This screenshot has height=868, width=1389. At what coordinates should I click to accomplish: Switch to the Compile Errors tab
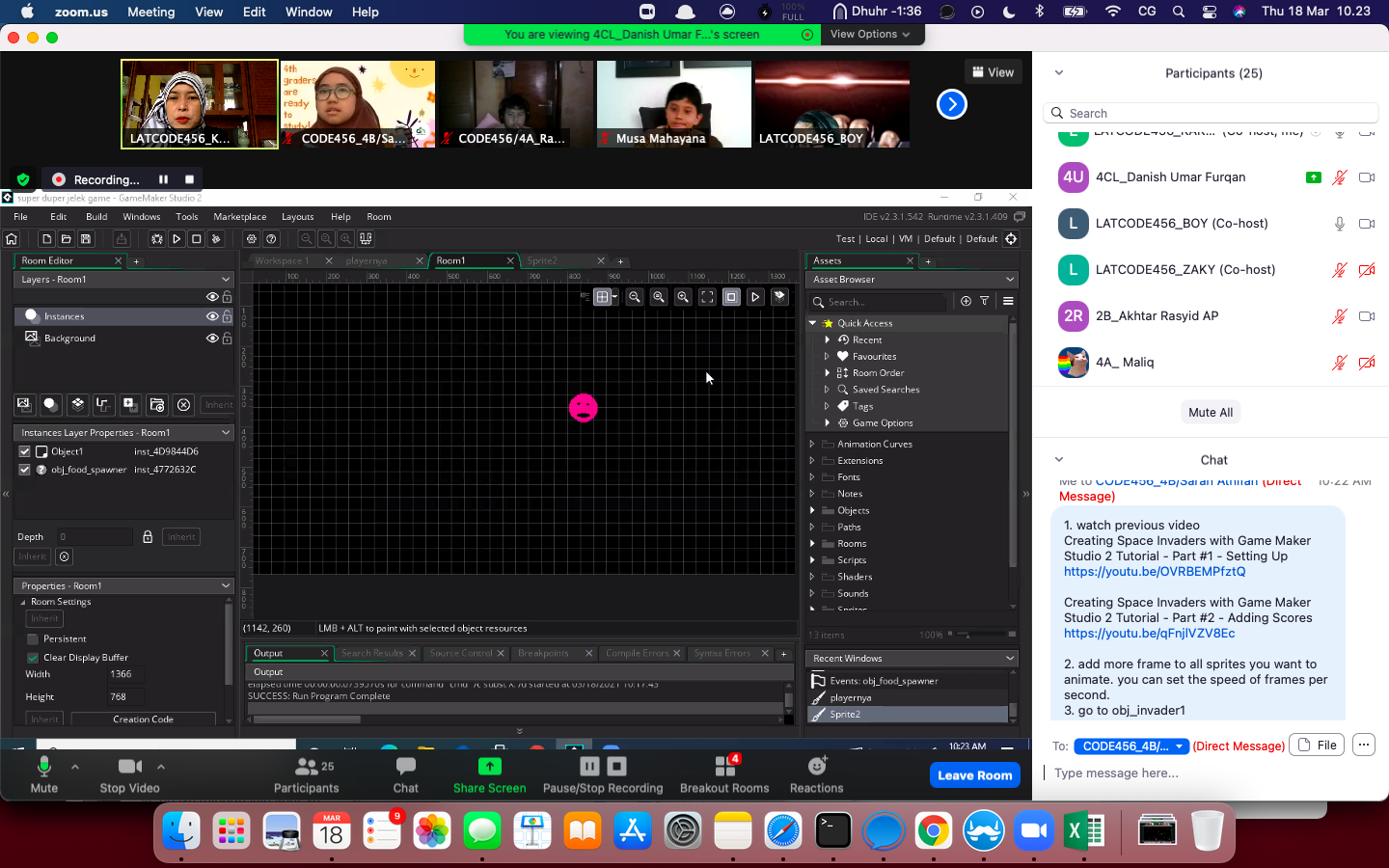637,654
